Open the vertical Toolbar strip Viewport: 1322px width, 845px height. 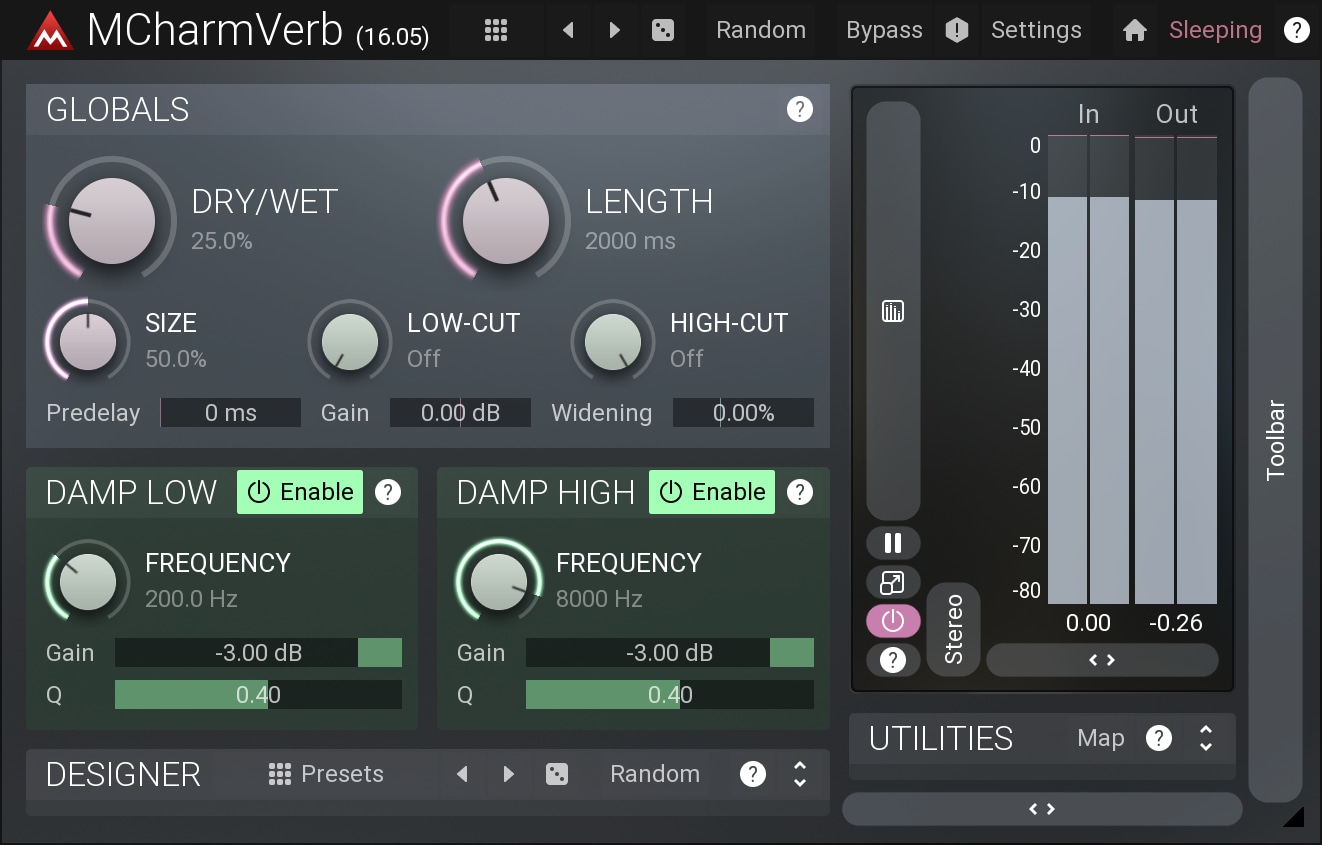click(x=1275, y=440)
